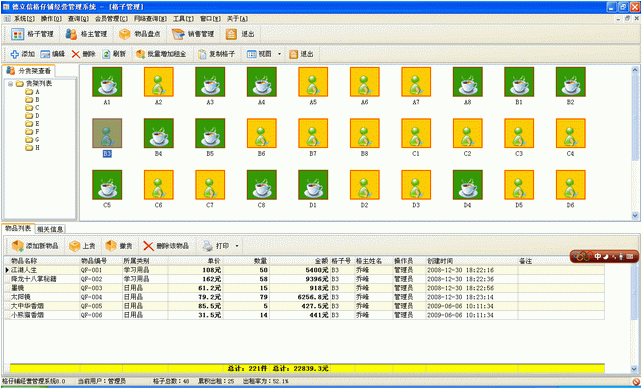Select shelf folder E in tree

pos(32,124)
